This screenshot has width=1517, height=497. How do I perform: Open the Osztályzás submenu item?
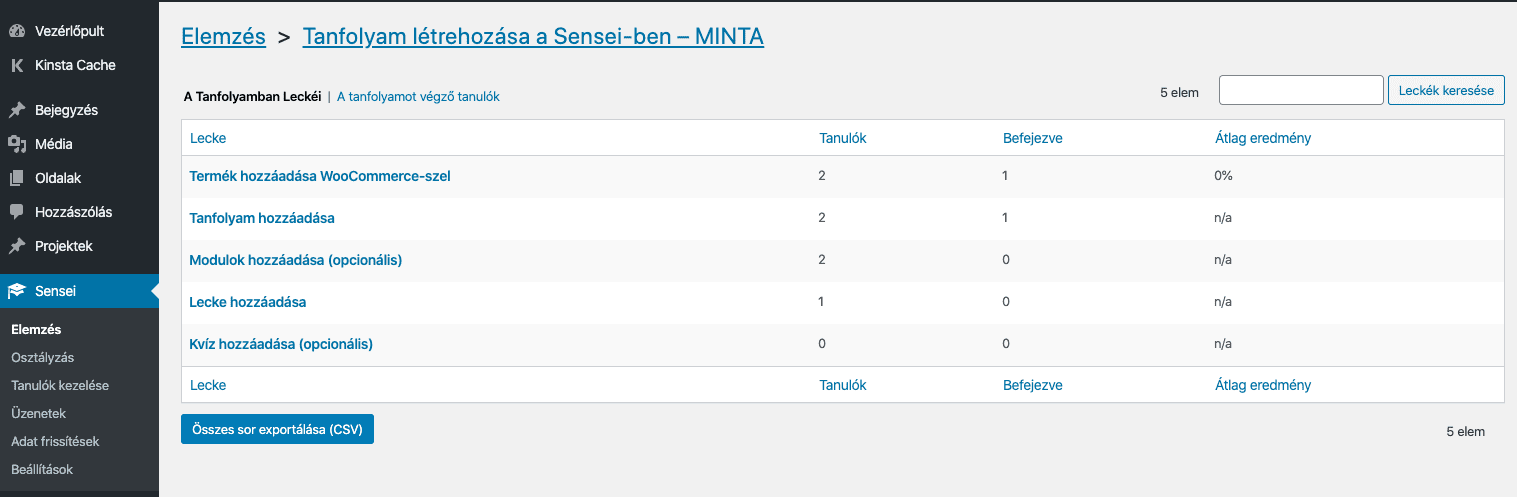(43, 357)
